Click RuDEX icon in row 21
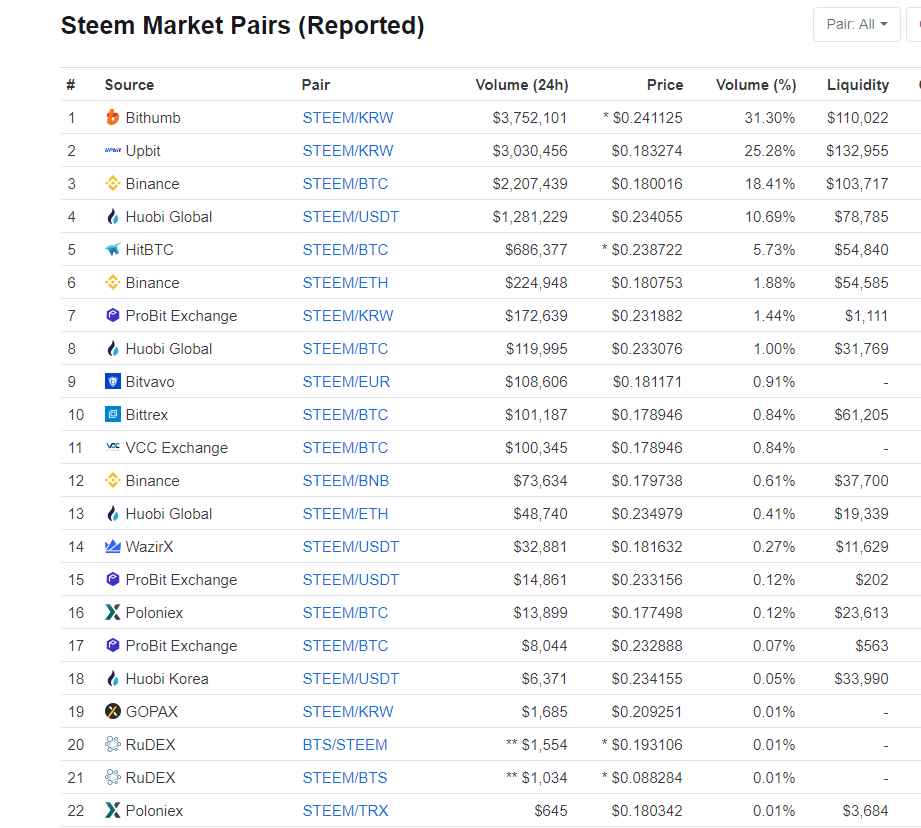Screen dimensions: 921x828 (112, 777)
